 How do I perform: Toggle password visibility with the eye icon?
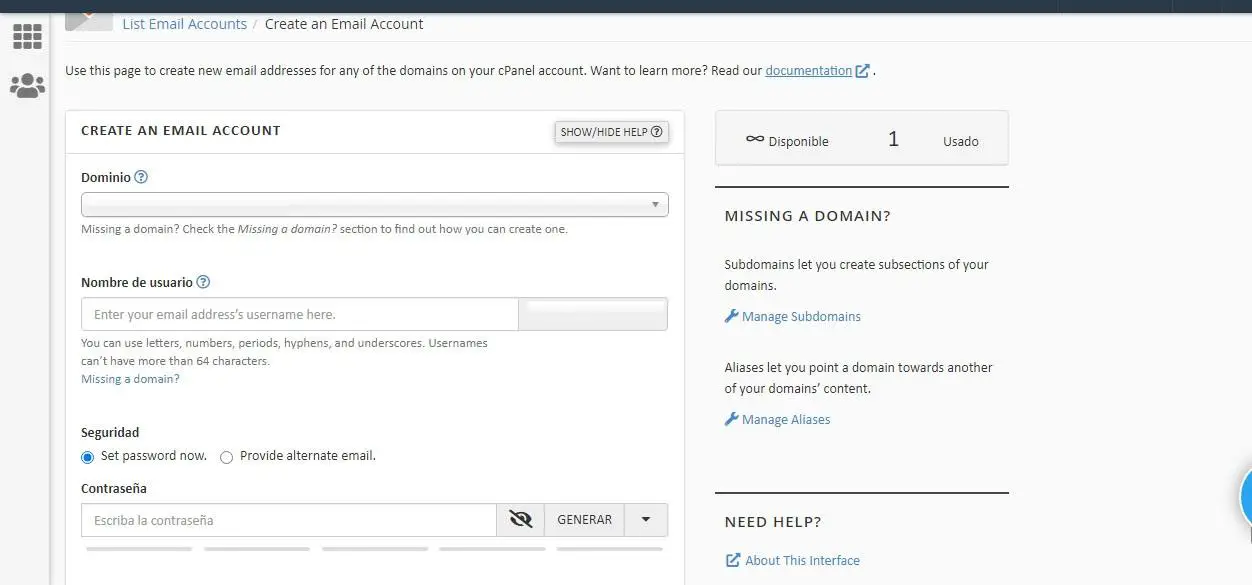[x=520, y=520]
